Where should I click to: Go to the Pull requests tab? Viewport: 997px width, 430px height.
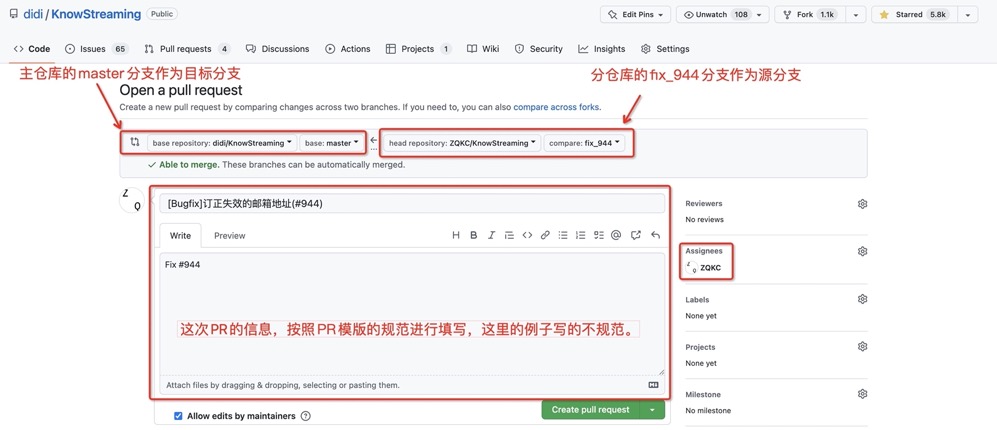pyautogui.click(x=187, y=49)
